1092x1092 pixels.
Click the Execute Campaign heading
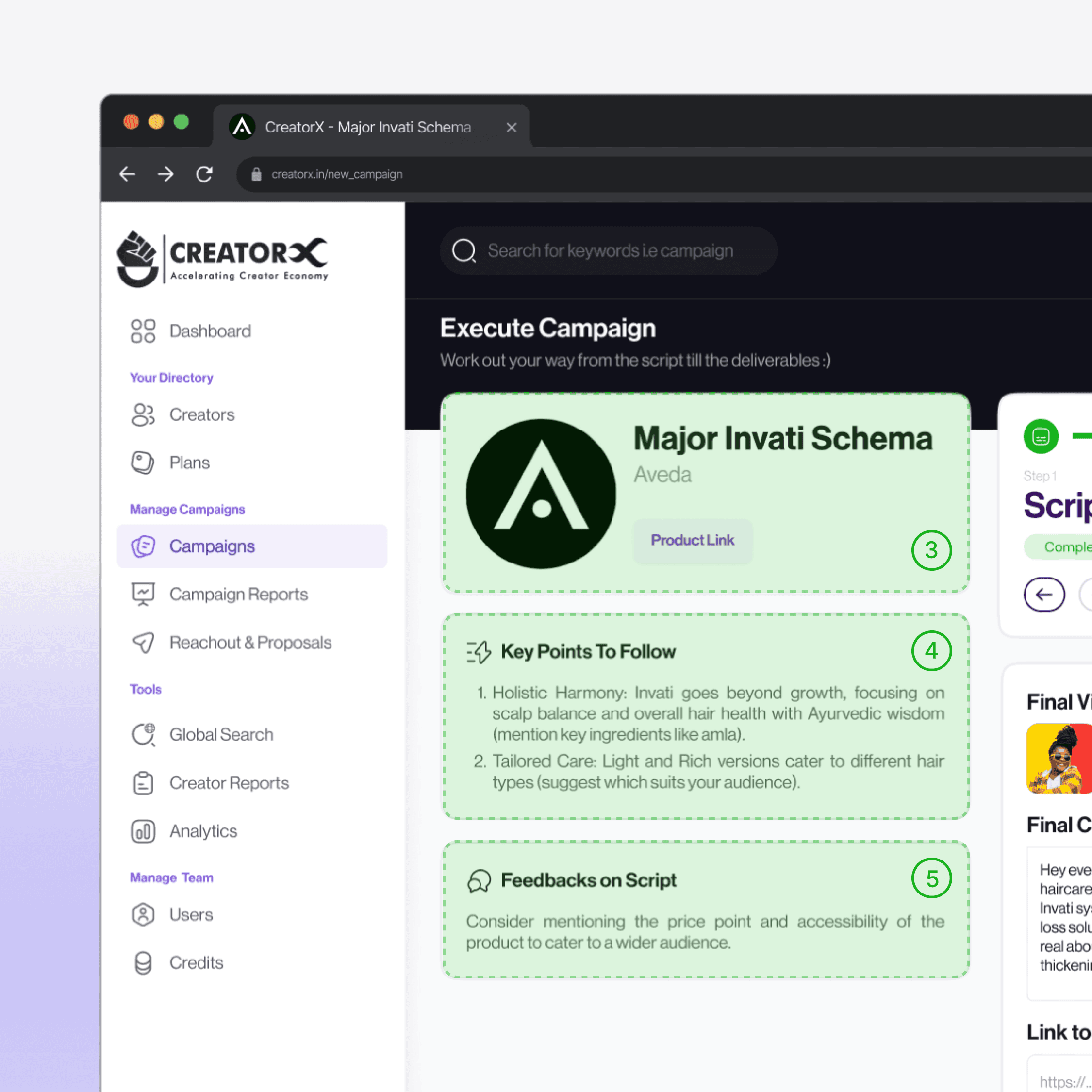point(547,329)
